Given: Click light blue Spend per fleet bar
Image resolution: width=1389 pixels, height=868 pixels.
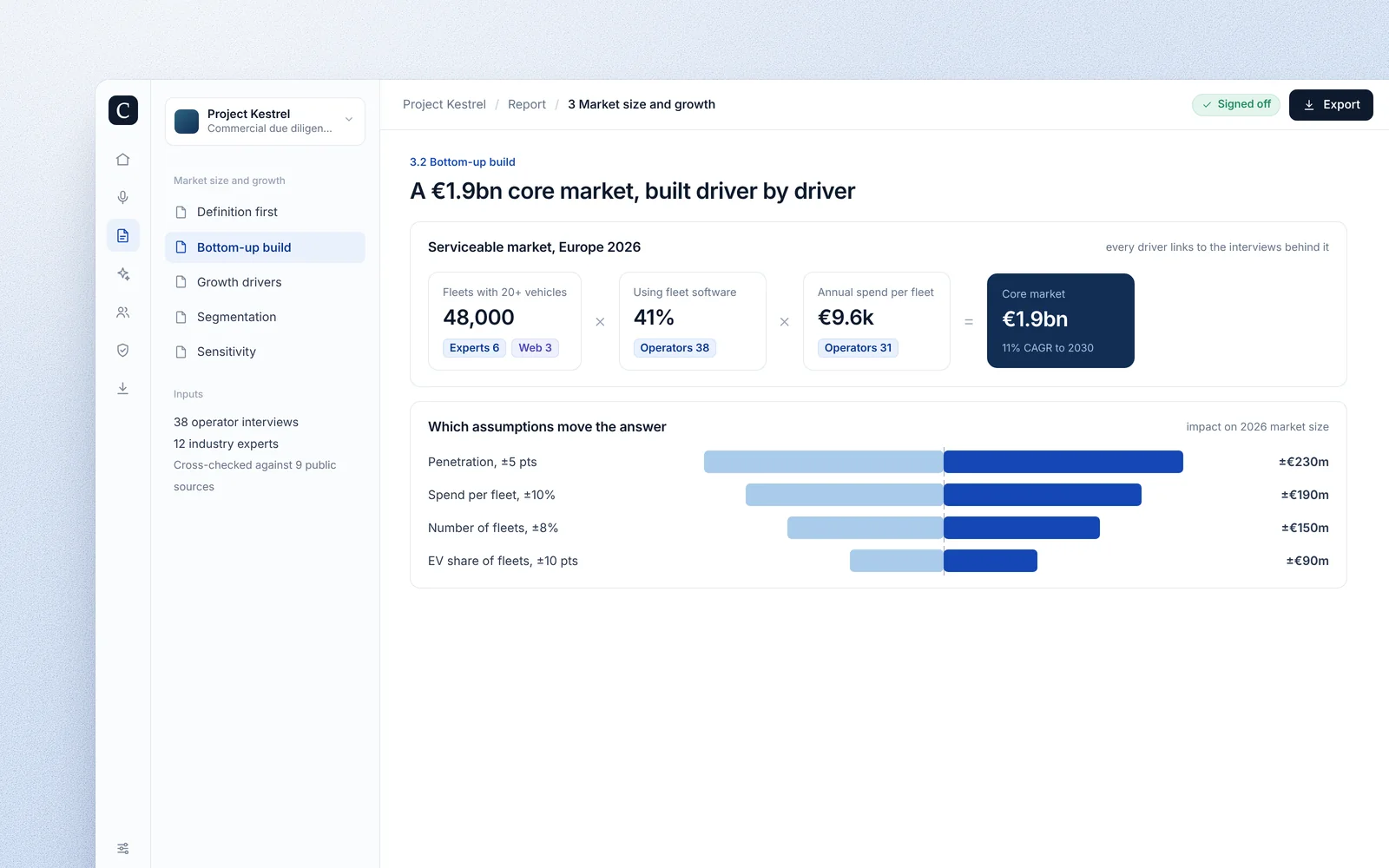Looking at the screenshot, I should 844,495.
